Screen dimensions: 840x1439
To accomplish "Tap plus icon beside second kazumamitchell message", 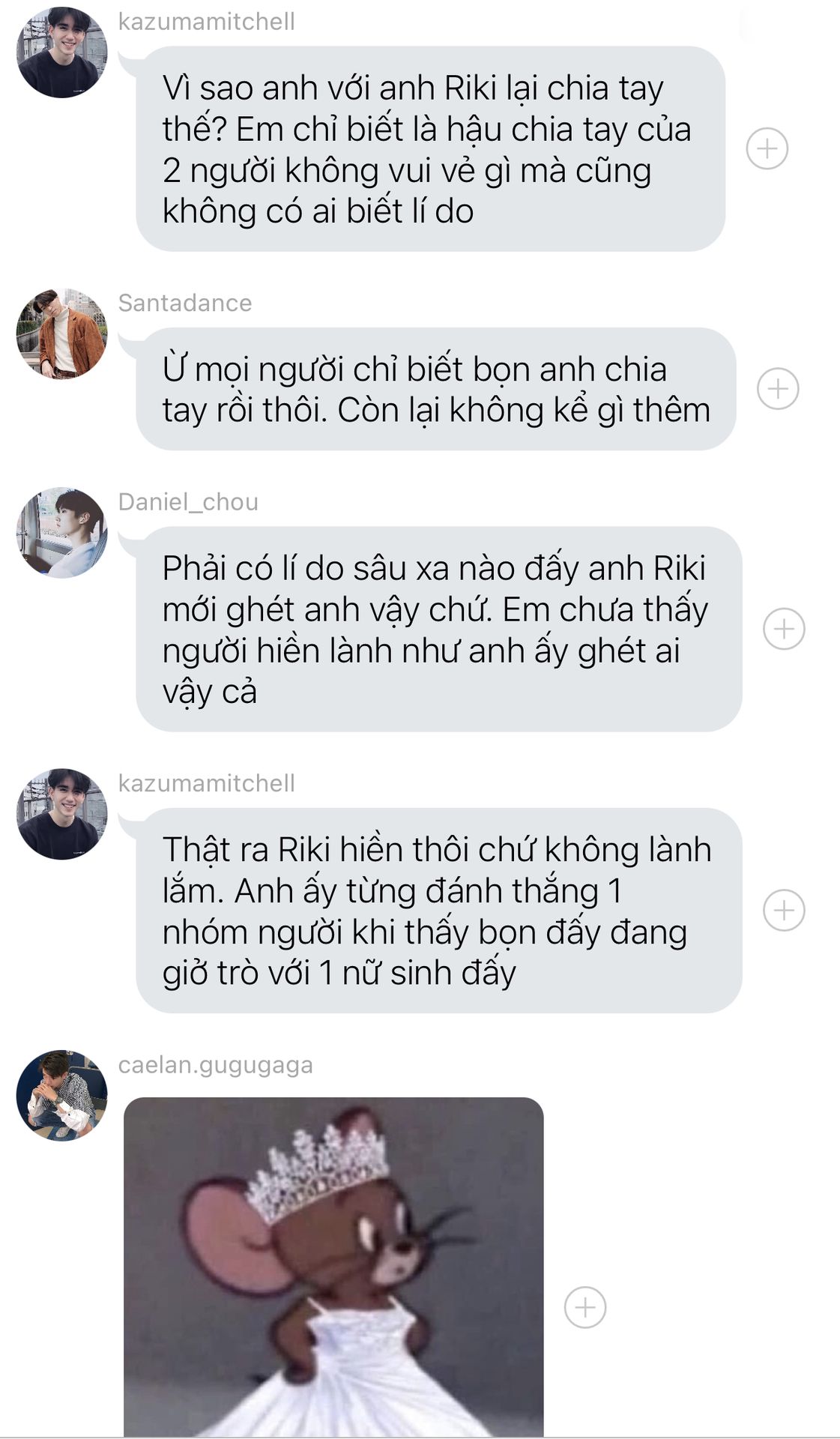I will coord(784,910).
